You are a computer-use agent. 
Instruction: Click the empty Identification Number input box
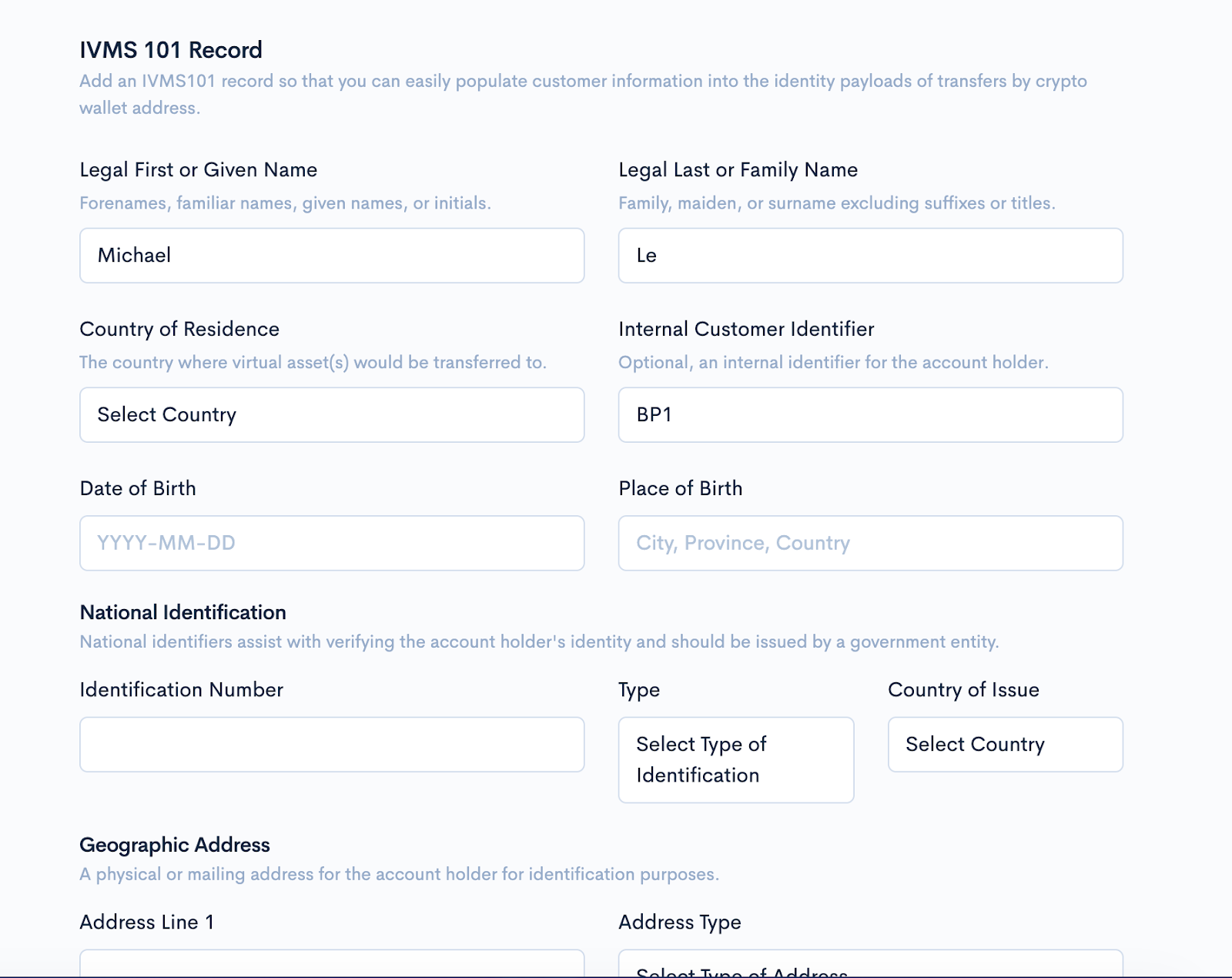(332, 745)
